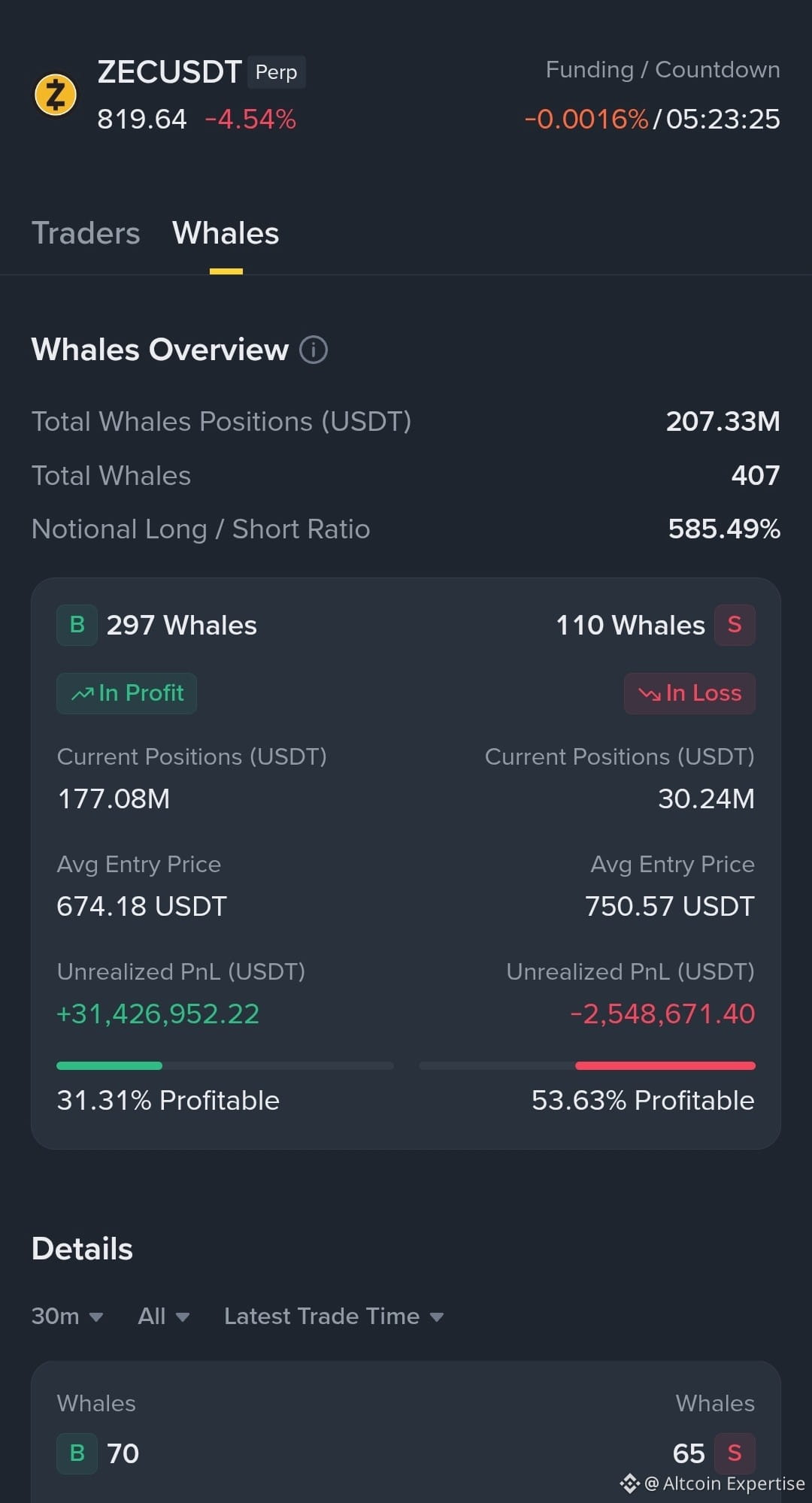Viewport: 812px width, 1503px height.
Task: Tap the S badge next to 65
Action: point(735,1453)
